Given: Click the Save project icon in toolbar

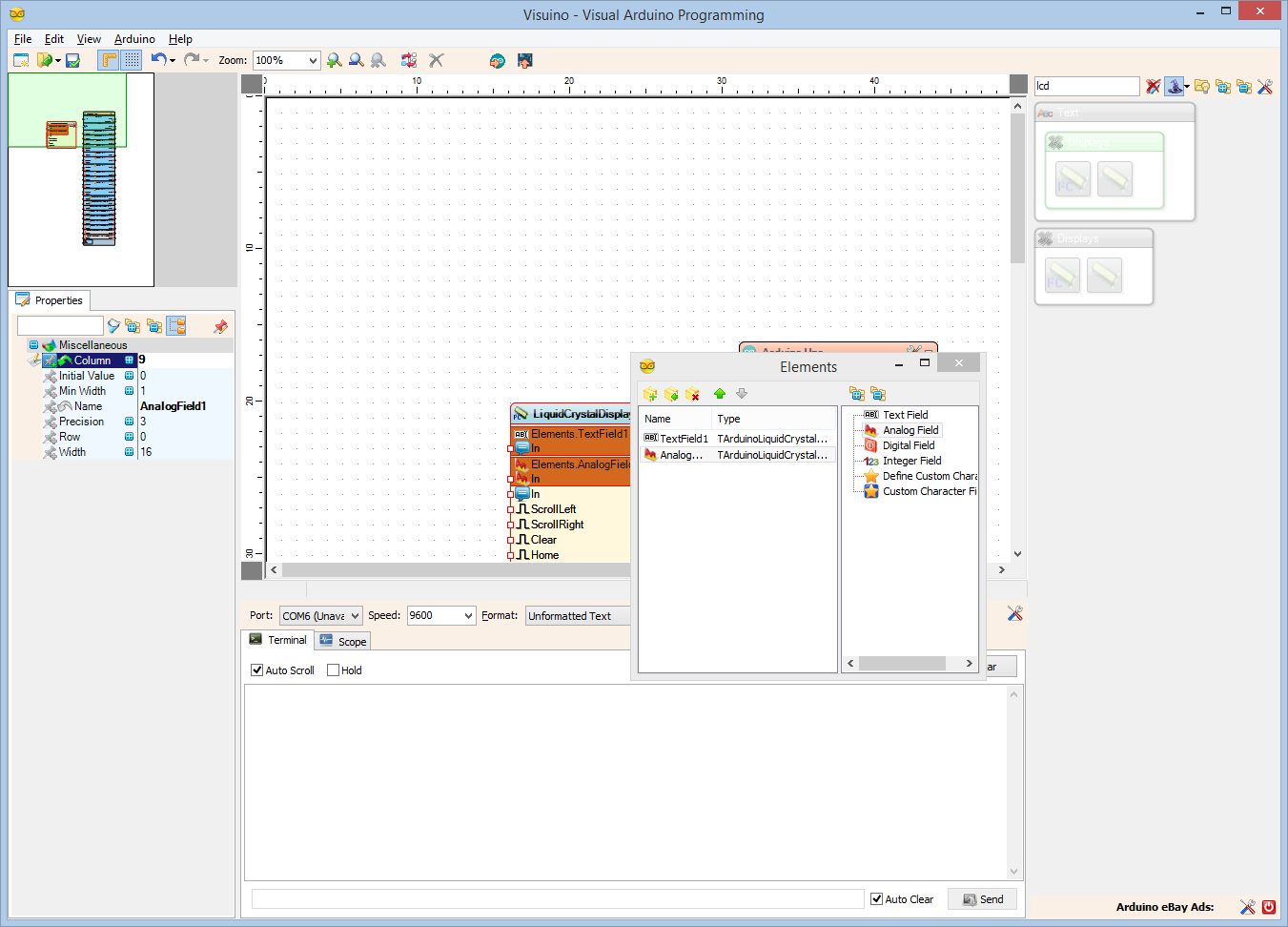Looking at the screenshot, I should (72, 60).
